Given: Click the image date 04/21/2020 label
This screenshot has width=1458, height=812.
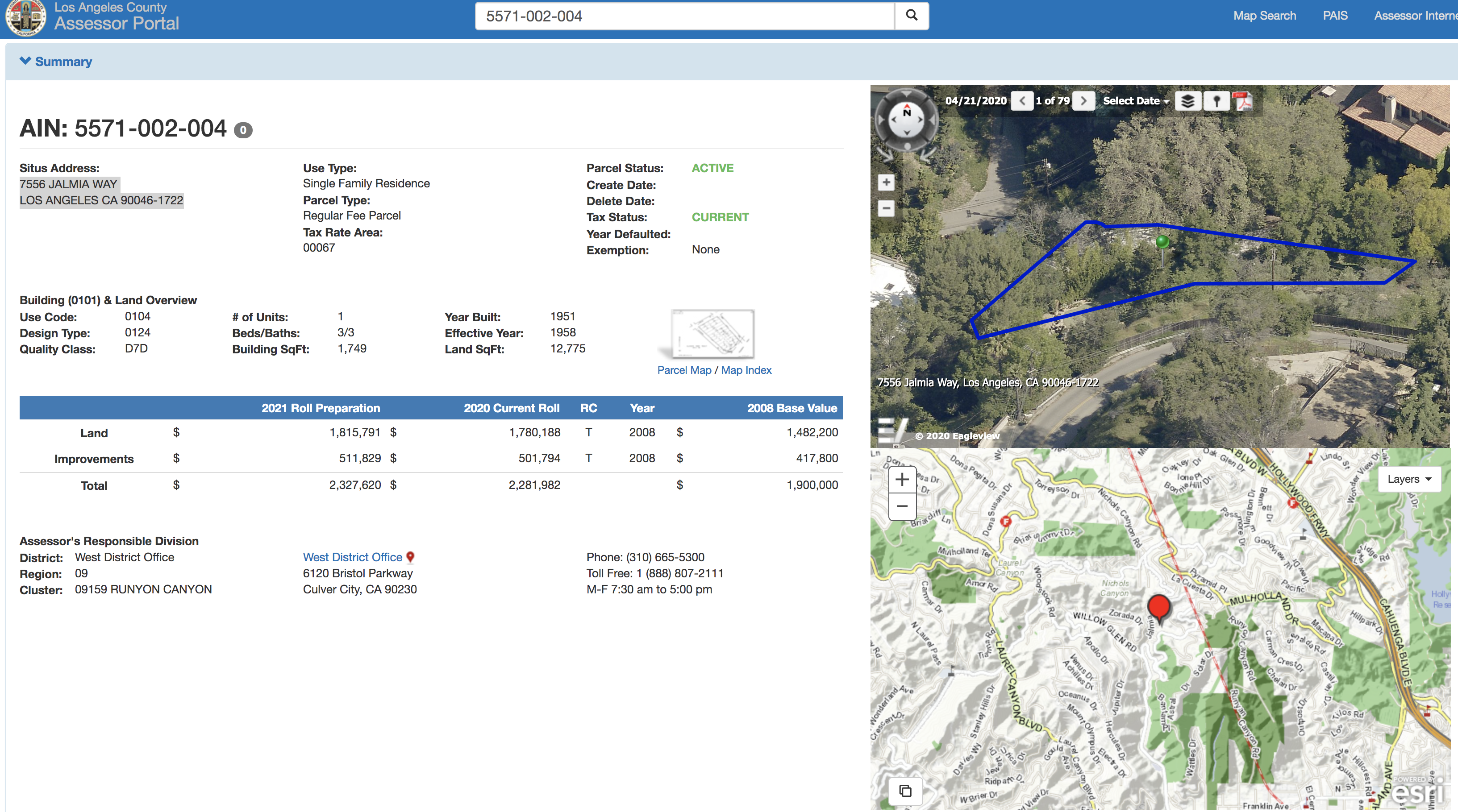Looking at the screenshot, I should tap(976, 101).
